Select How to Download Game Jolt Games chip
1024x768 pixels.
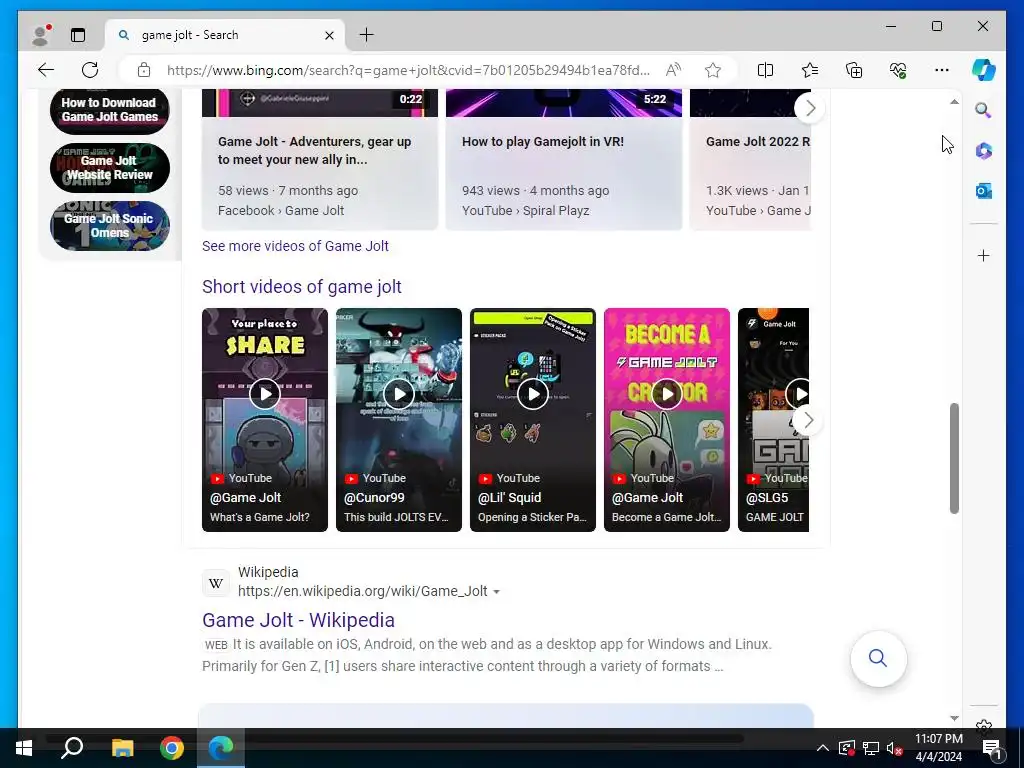(x=110, y=110)
